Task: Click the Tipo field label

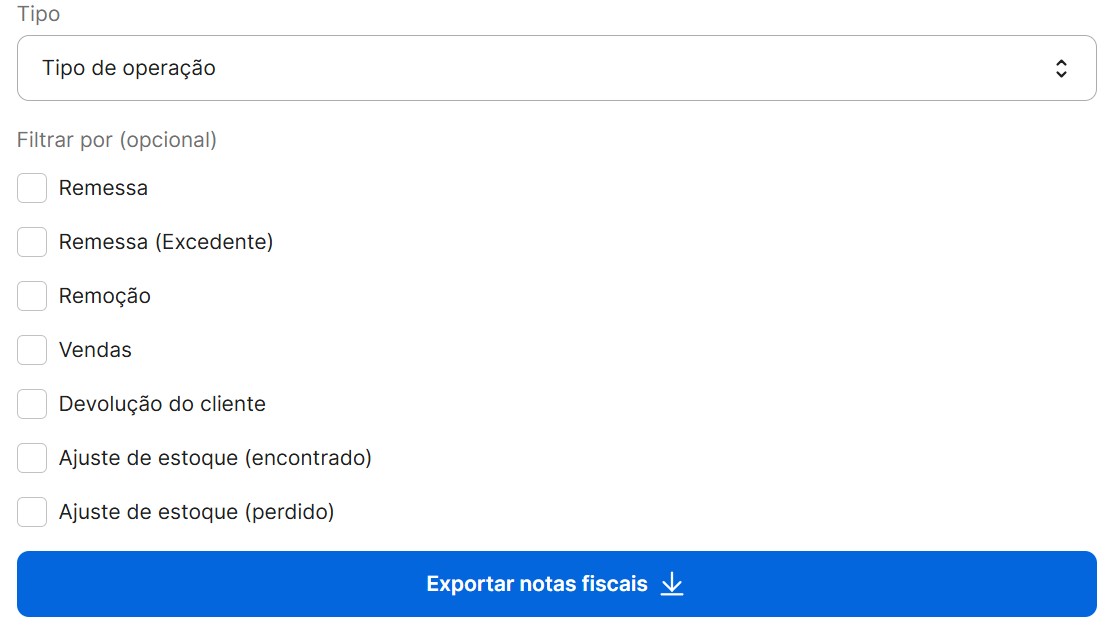Action: pyautogui.click(x=37, y=14)
